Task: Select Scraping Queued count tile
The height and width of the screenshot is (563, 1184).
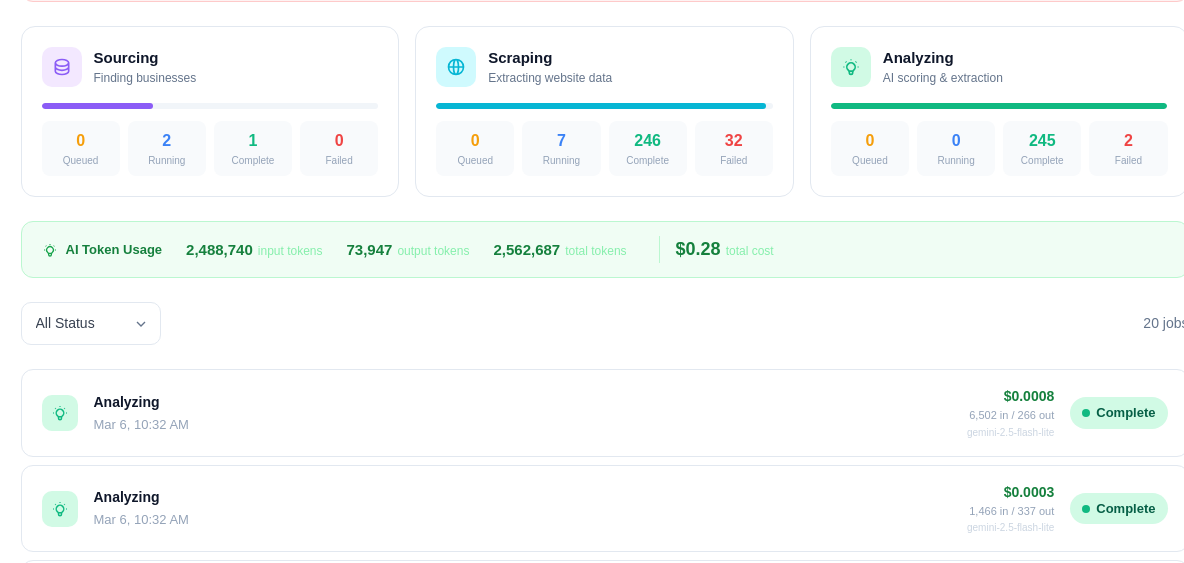Action: pyautogui.click(x=475, y=149)
